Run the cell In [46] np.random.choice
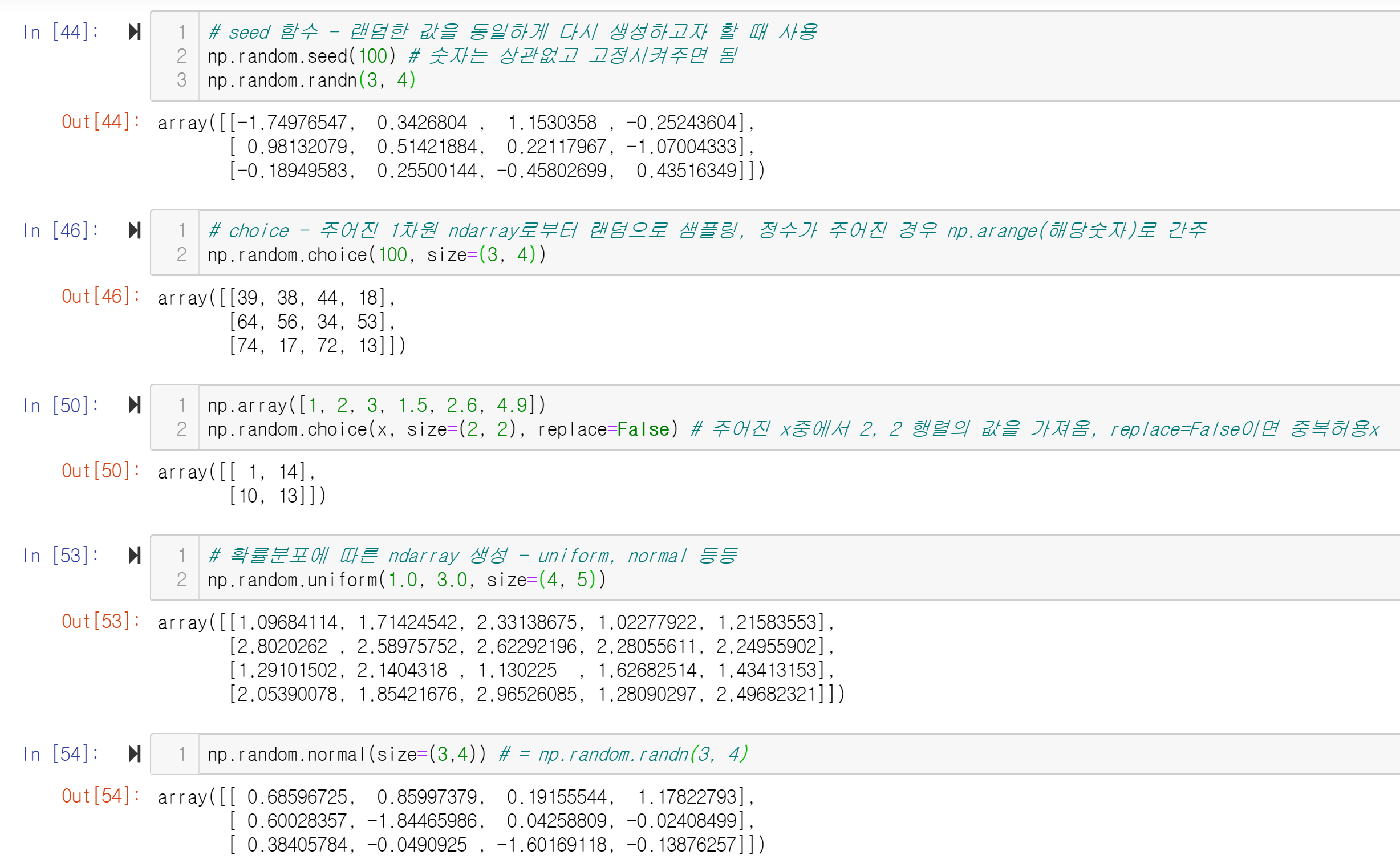 tap(135, 230)
